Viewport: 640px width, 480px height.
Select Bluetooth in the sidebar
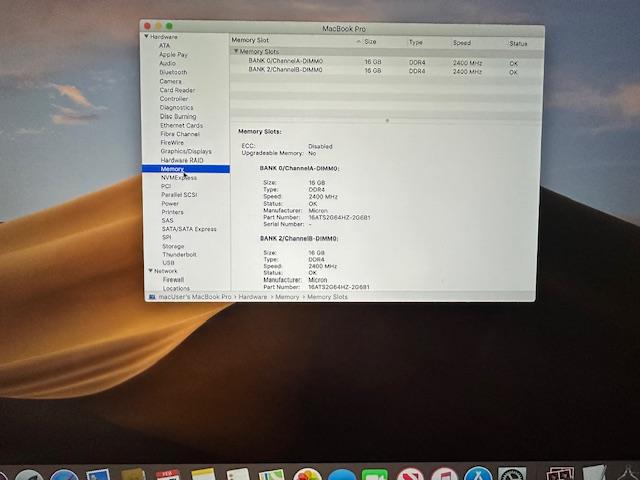(x=173, y=72)
